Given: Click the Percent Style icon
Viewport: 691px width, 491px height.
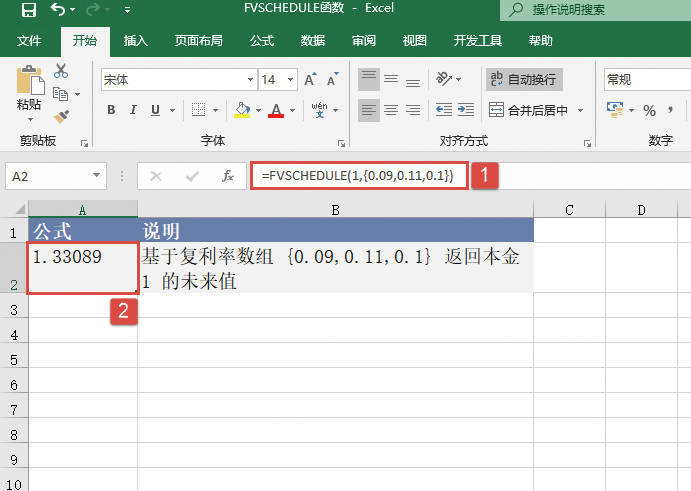Looking at the screenshot, I should 649,110.
